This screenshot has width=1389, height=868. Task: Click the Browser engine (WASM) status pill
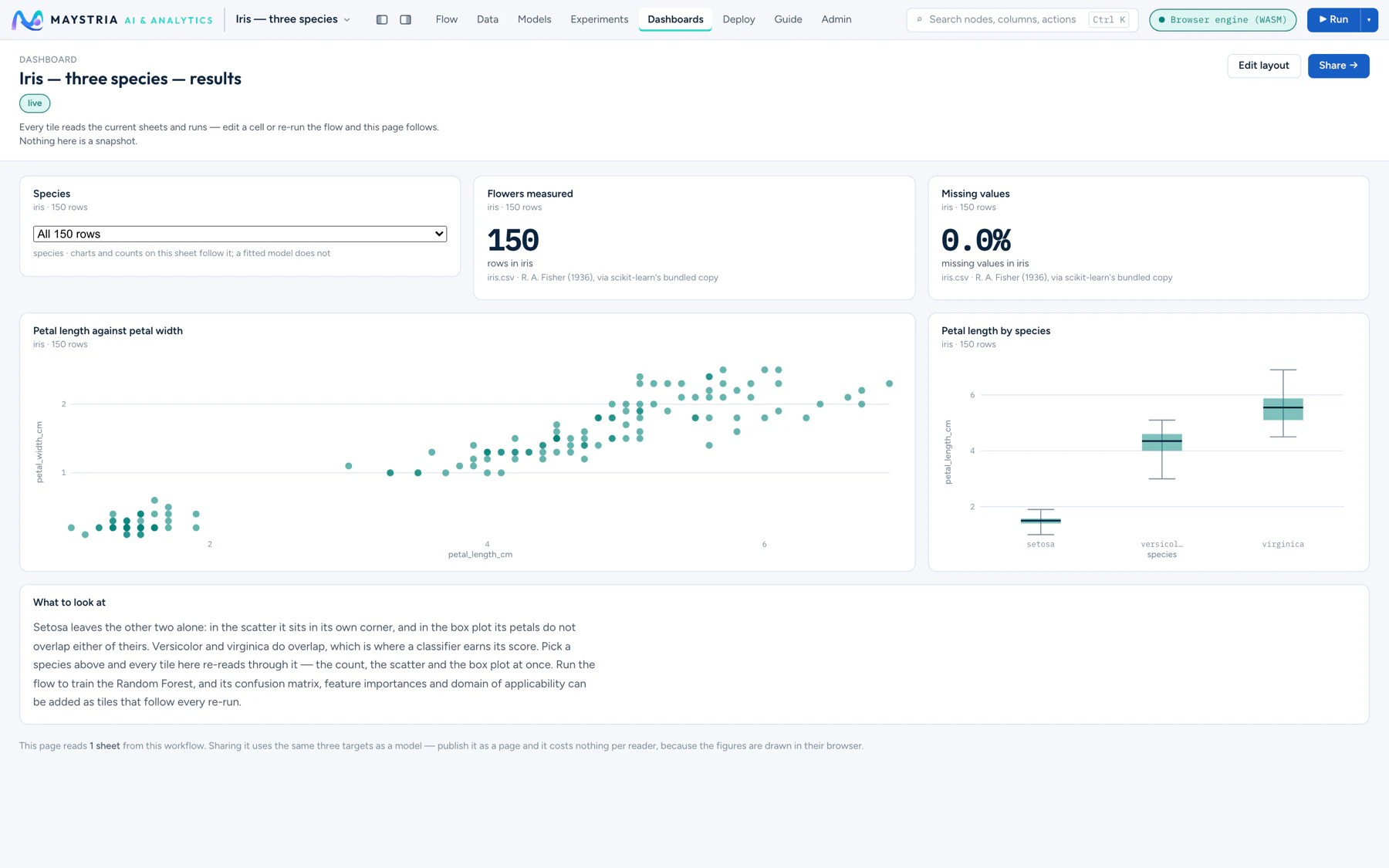pyautogui.click(x=1222, y=19)
